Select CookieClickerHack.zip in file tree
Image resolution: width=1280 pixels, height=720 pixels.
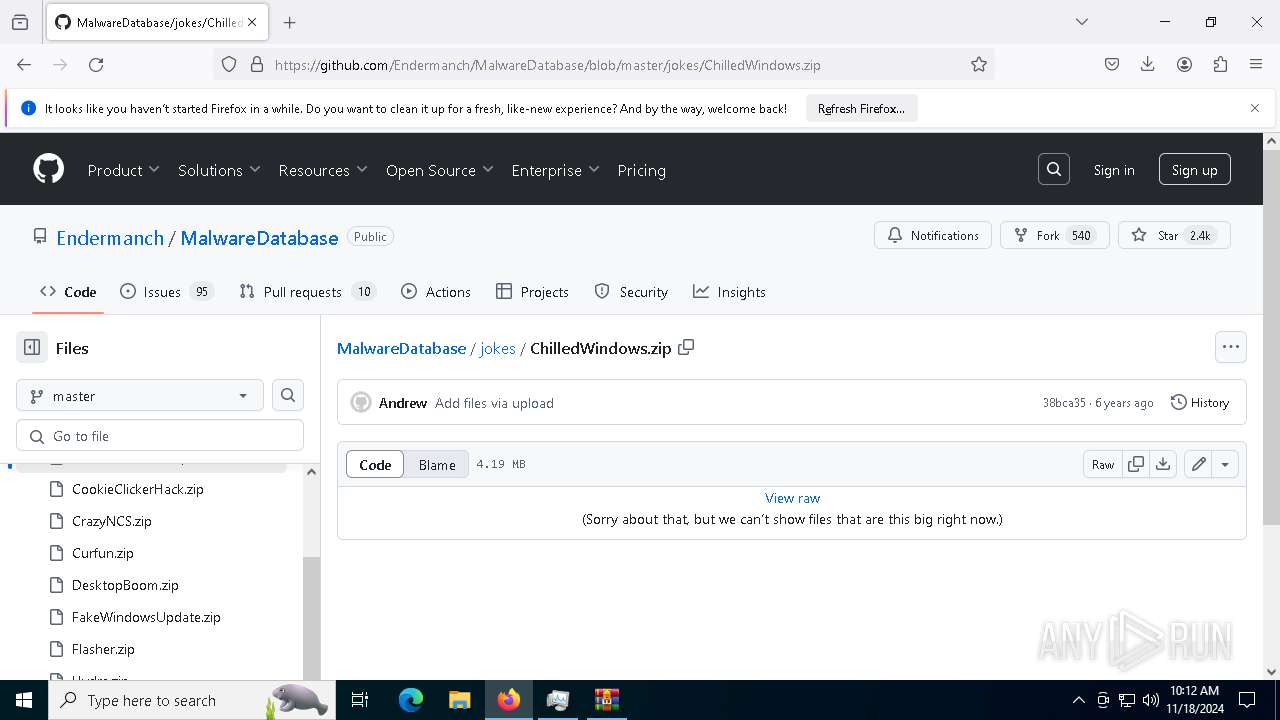138,489
